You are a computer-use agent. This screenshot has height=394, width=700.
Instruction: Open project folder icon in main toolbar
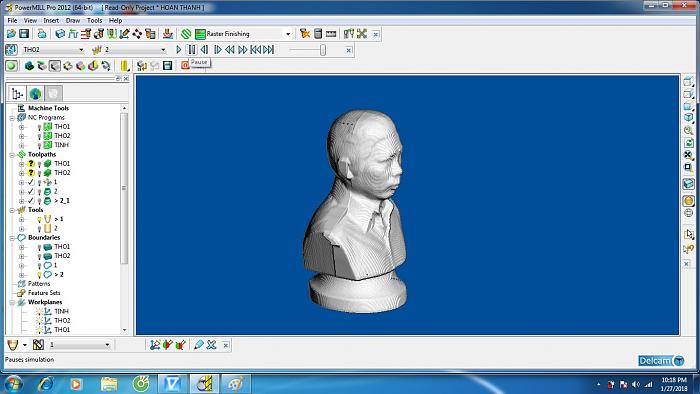(x=11, y=33)
